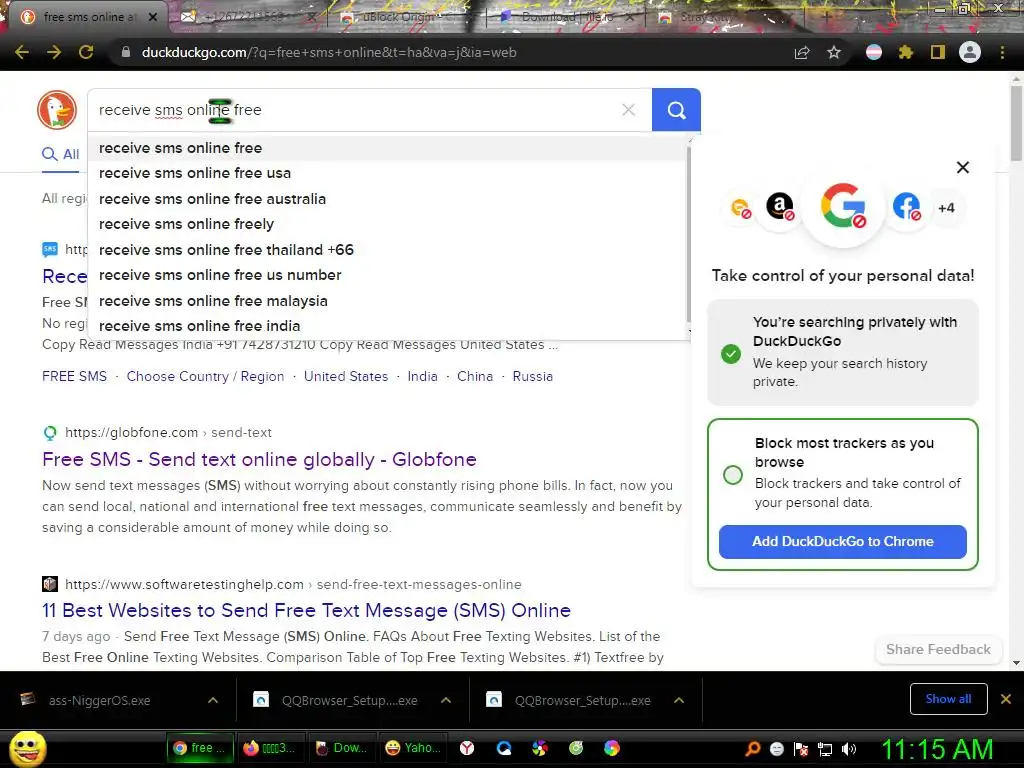
Task: Choose suggestion "receive sms online free india"
Action: point(388,326)
